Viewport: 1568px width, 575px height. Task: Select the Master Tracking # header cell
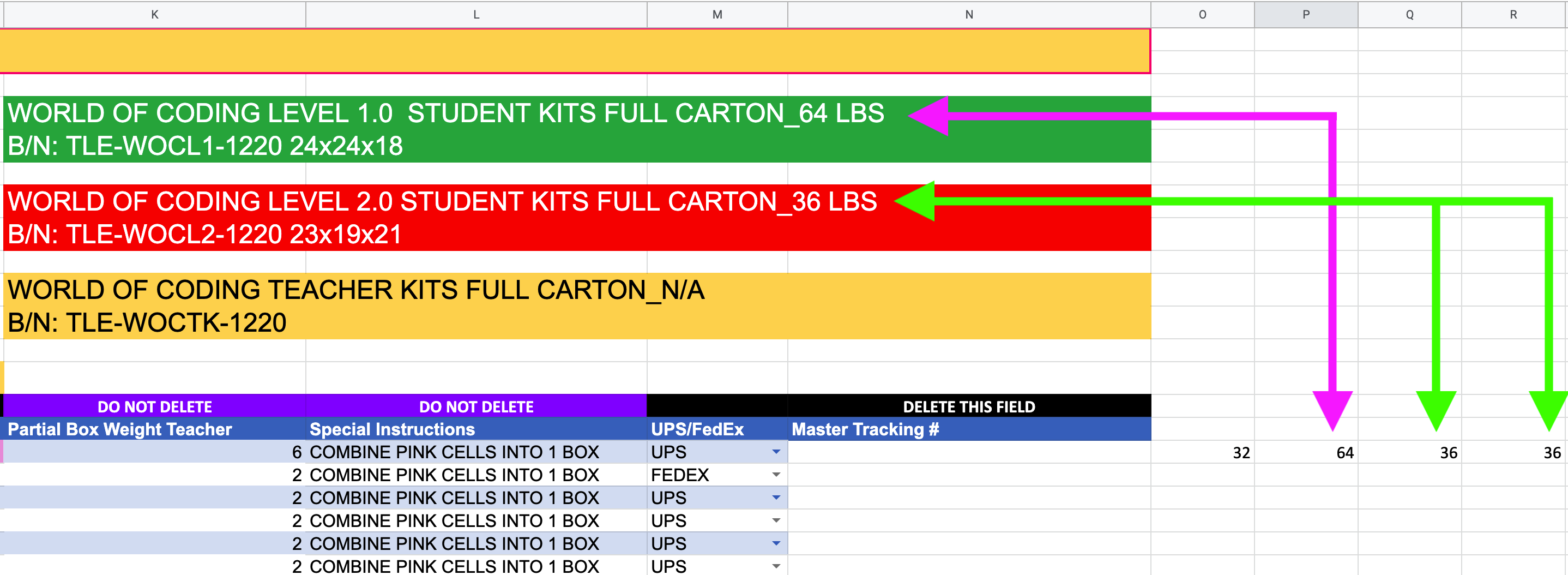[969, 429]
